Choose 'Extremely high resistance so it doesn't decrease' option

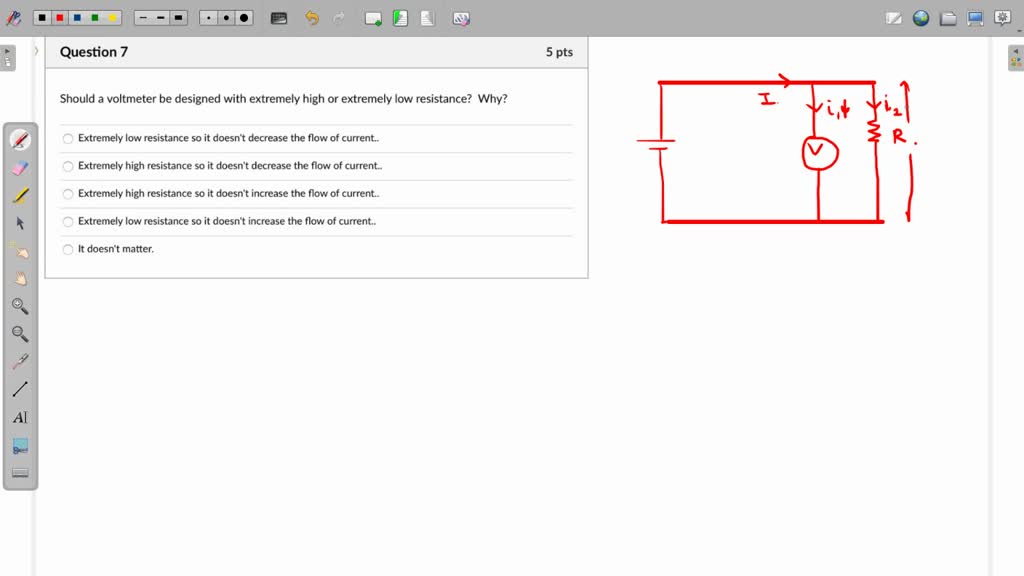click(x=67, y=166)
